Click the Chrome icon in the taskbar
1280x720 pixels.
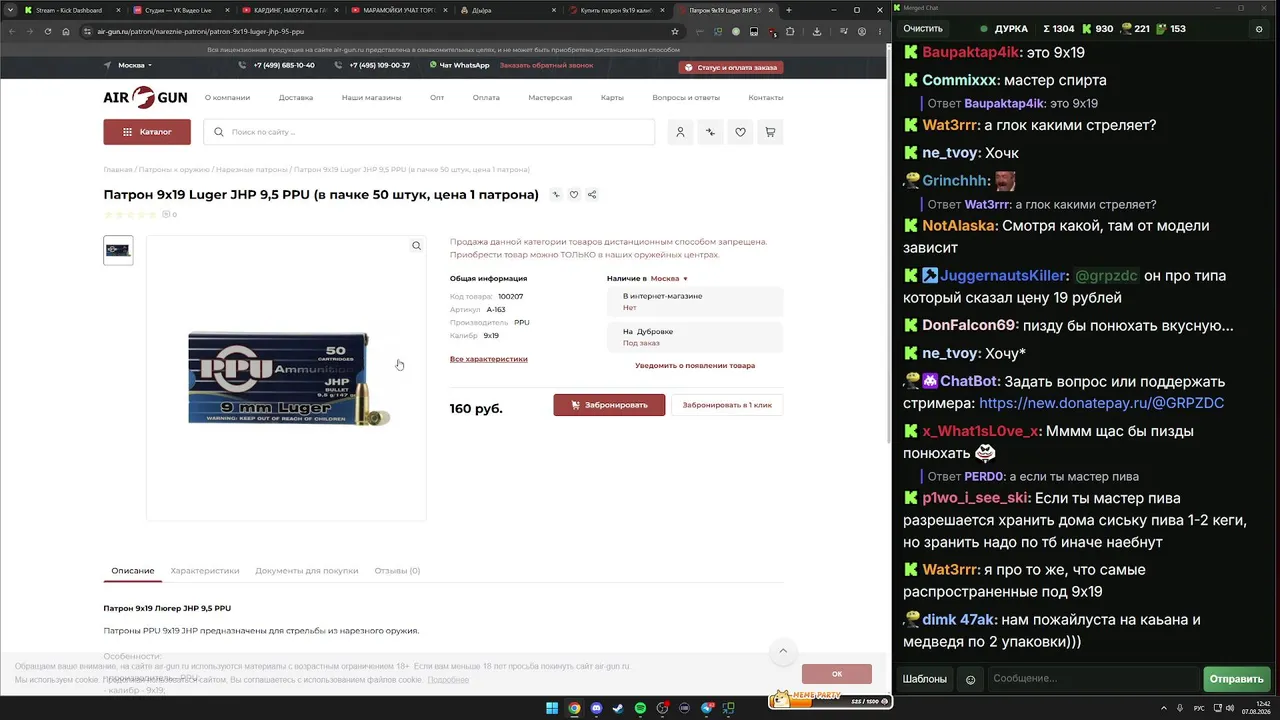click(x=574, y=709)
